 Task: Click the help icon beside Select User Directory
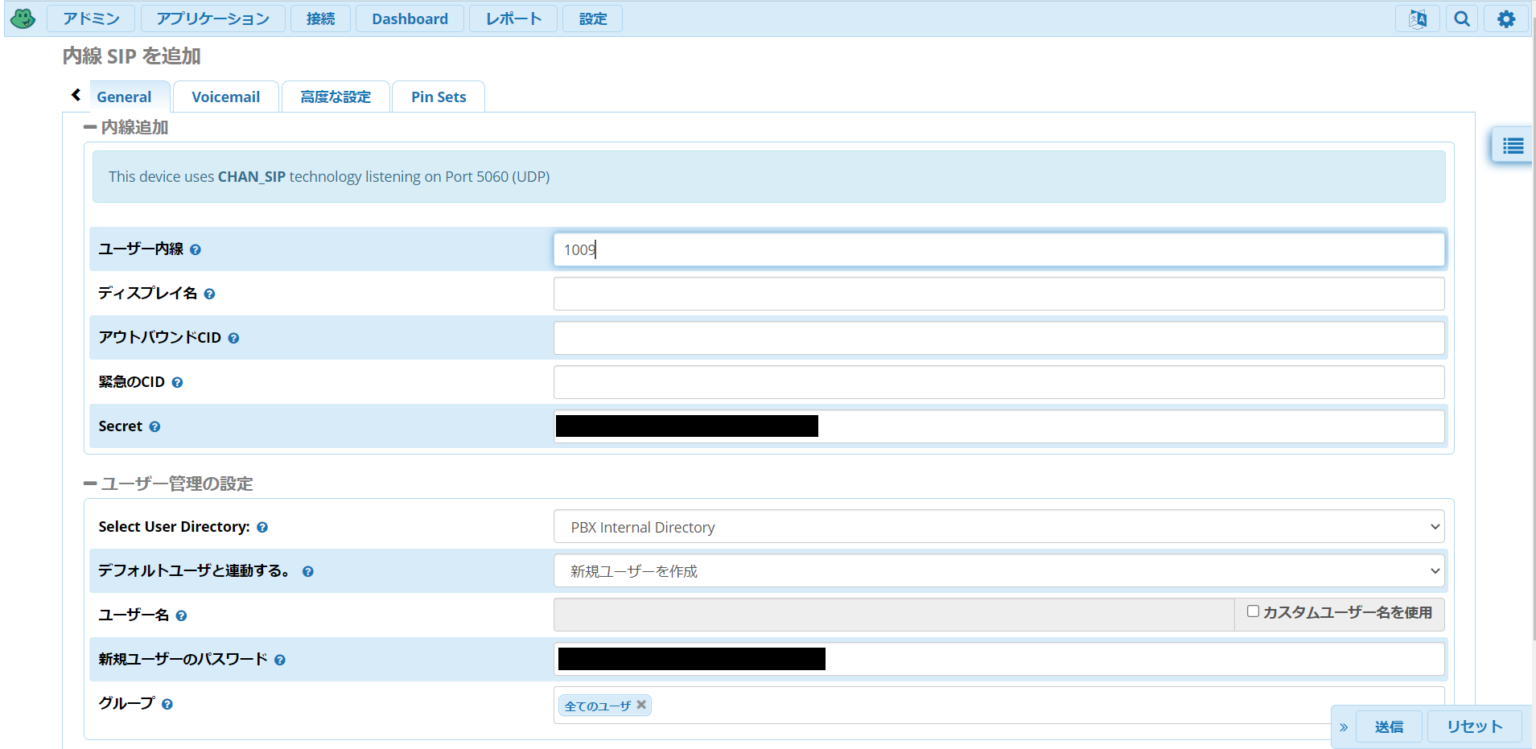[262, 527]
